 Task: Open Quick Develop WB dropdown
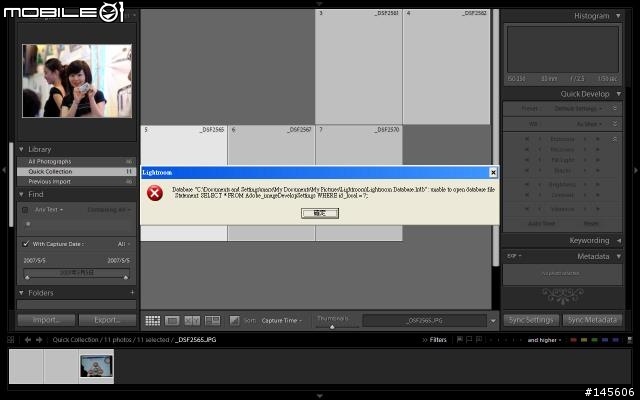(x=589, y=124)
